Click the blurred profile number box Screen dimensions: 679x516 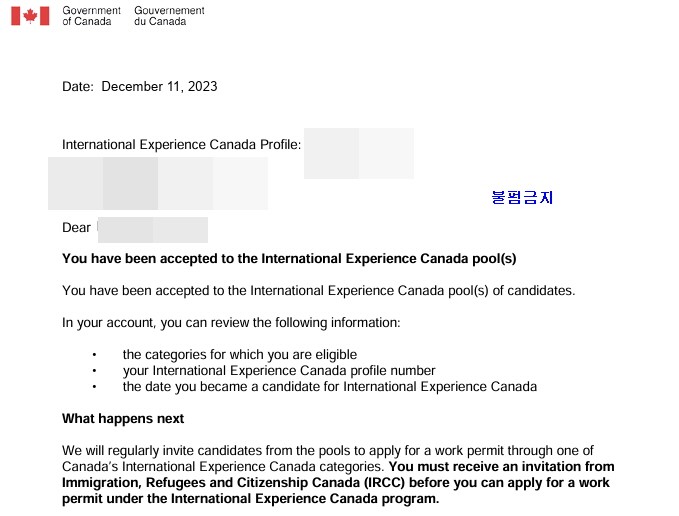point(359,153)
